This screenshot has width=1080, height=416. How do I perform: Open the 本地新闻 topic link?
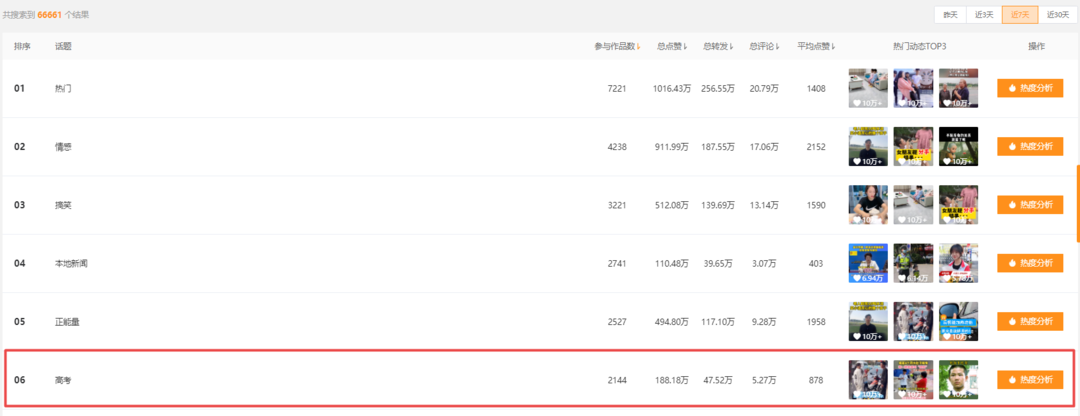point(72,263)
